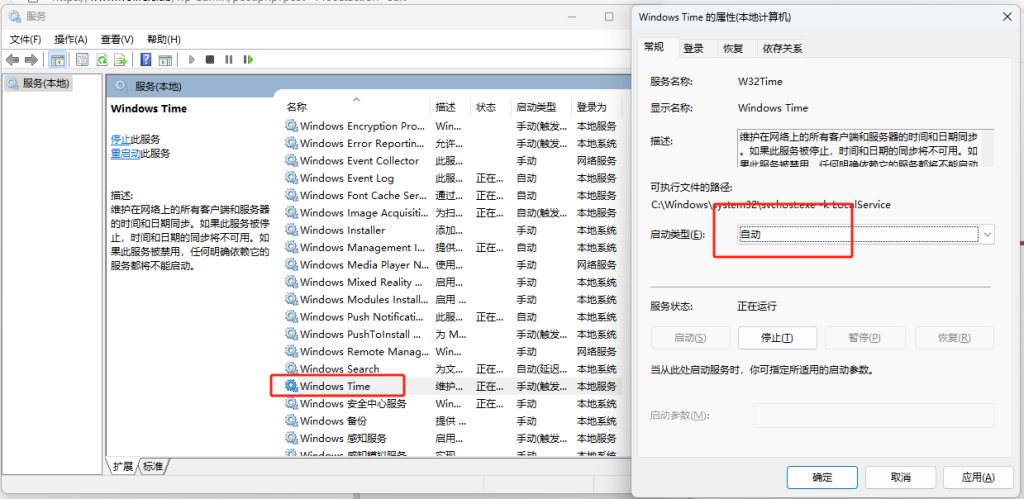Select the Windows Search service row
Viewport: 1024px width, 499px height.
[340, 369]
